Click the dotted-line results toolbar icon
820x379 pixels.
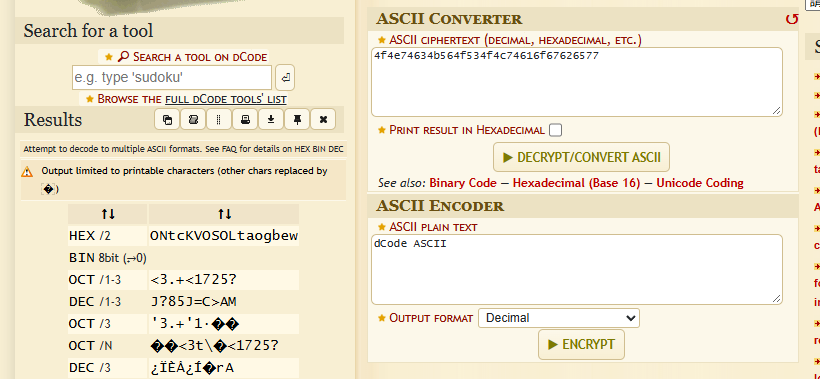(x=219, y=120)
